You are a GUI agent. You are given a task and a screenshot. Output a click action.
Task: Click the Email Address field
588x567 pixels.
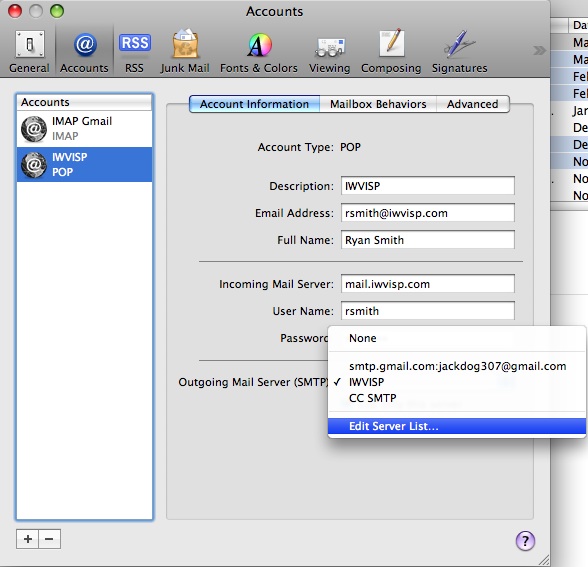coord(428,213)
